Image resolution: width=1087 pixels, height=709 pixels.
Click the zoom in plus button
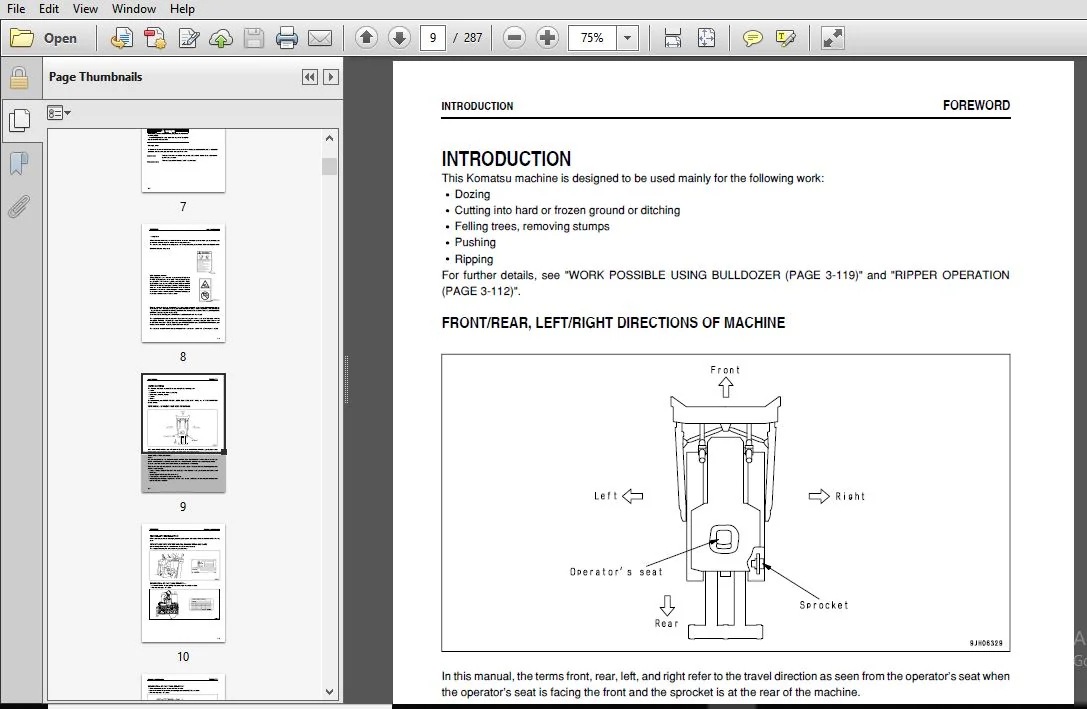[547, 37]
